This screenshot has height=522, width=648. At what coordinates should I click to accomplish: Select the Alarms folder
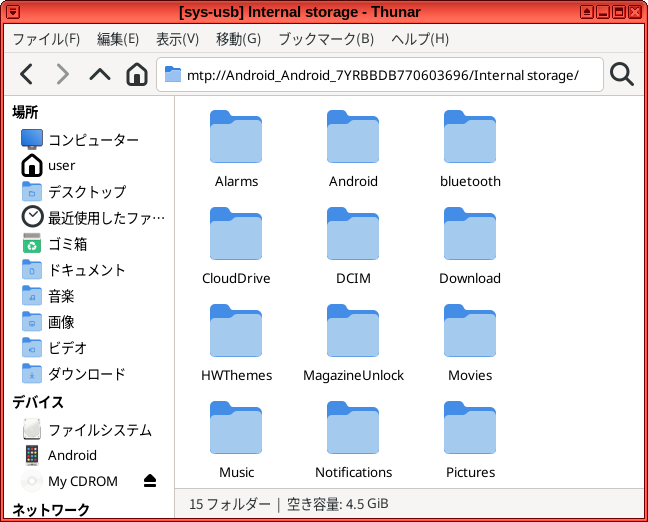tap(236, 149)
